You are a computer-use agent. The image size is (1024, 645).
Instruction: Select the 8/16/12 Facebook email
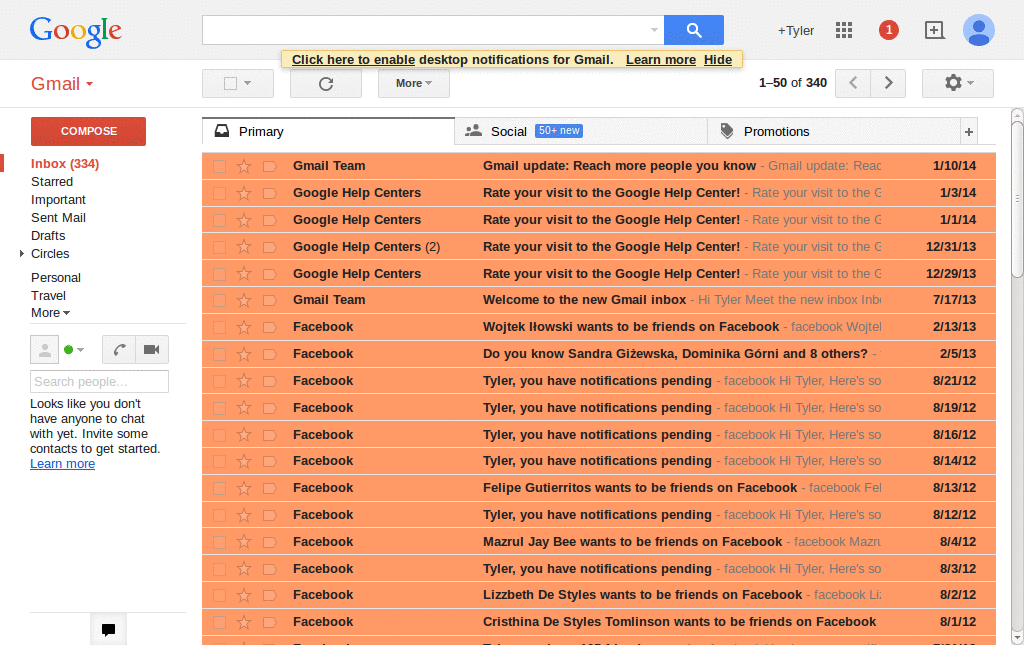[x=219, y=435]
